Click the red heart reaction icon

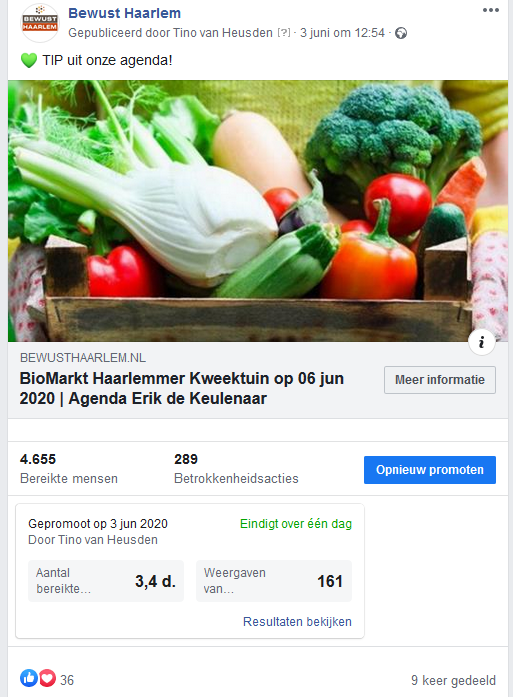click(x=47, y=678)
